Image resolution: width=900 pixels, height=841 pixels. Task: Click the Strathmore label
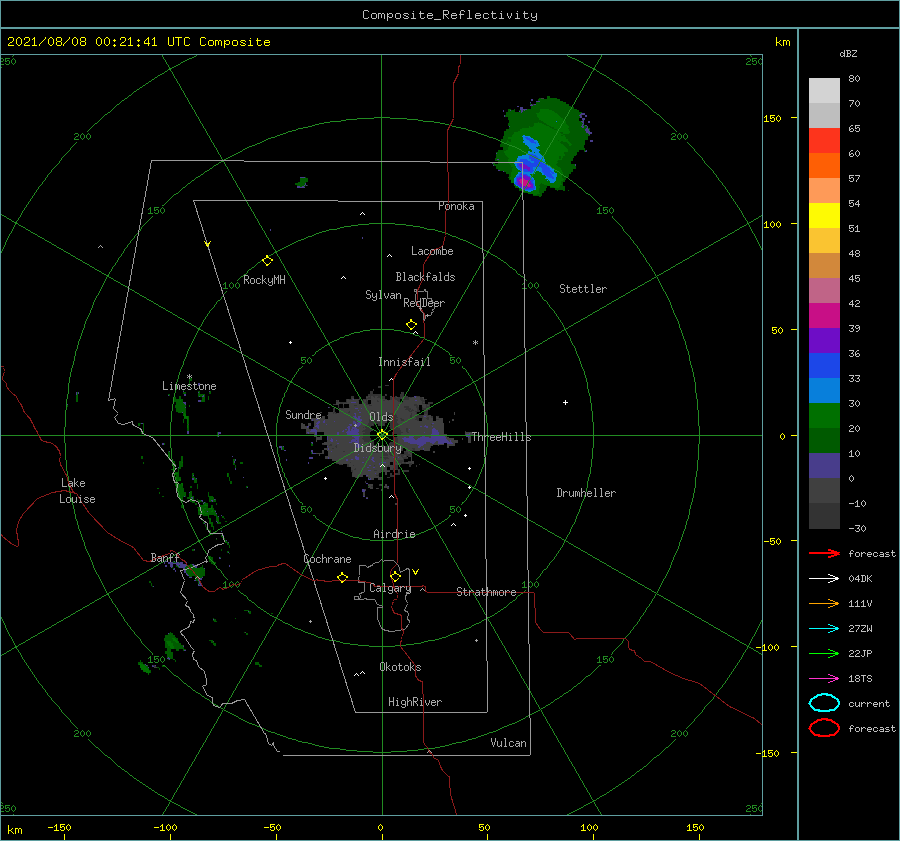(486, 592)
